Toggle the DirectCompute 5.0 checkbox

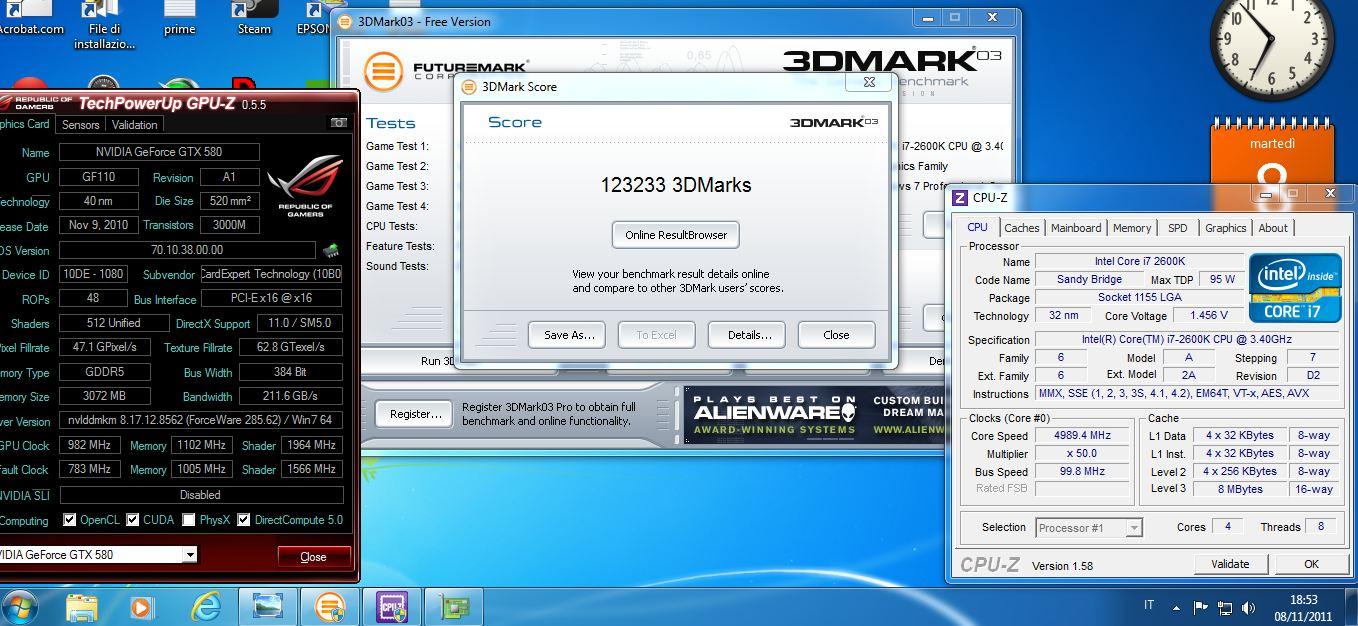[243, 520]
